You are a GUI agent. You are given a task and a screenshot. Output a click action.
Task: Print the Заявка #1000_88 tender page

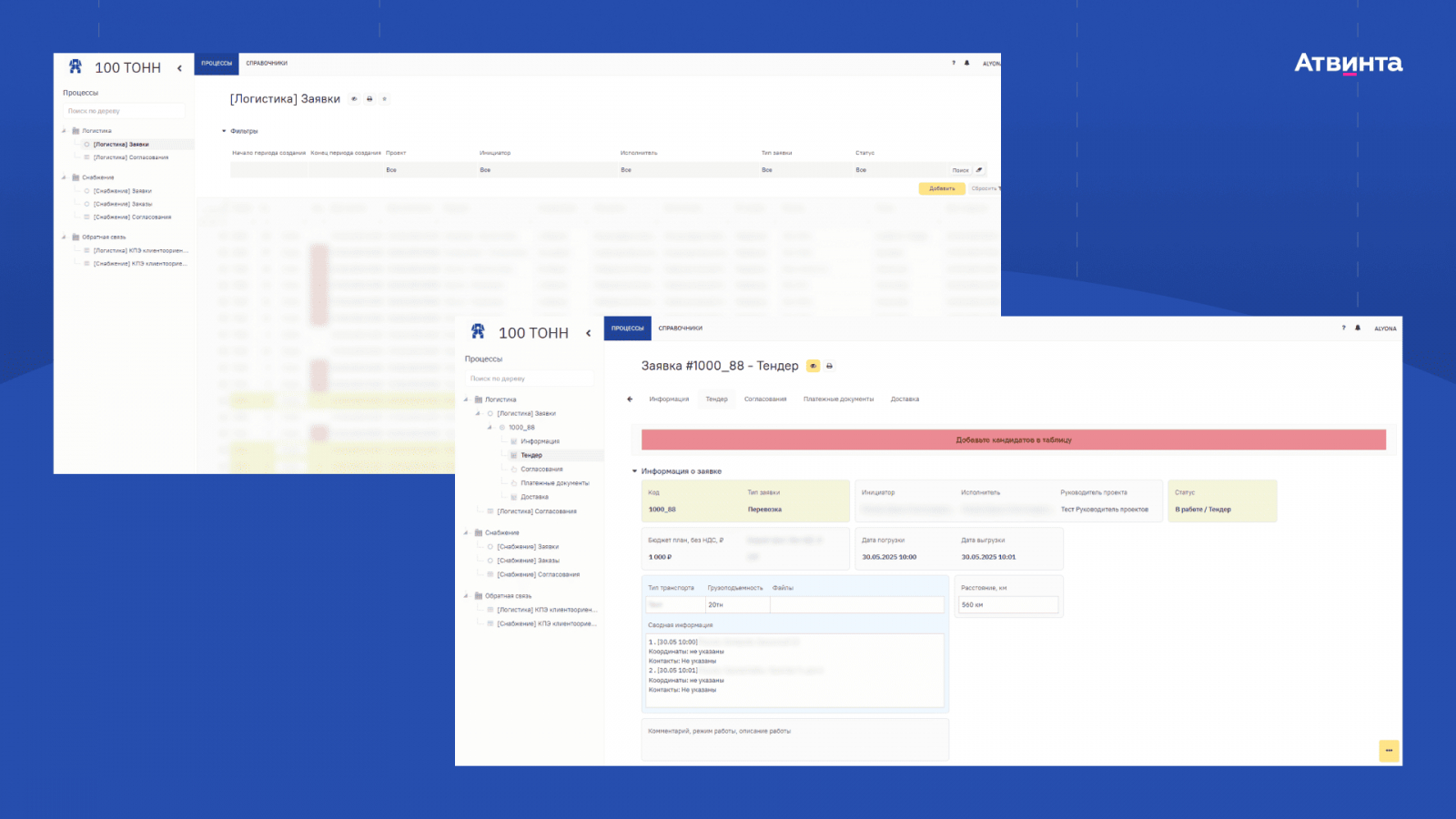829,366
